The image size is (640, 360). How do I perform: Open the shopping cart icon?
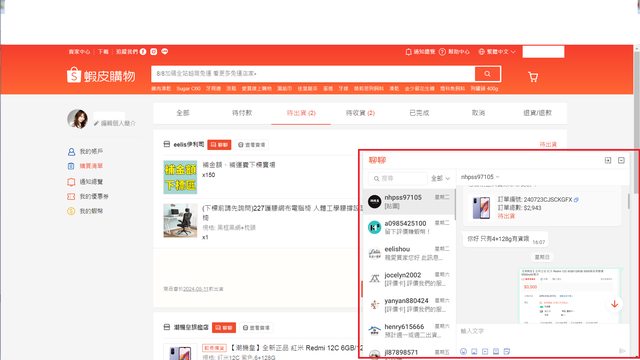coord(533,77)
